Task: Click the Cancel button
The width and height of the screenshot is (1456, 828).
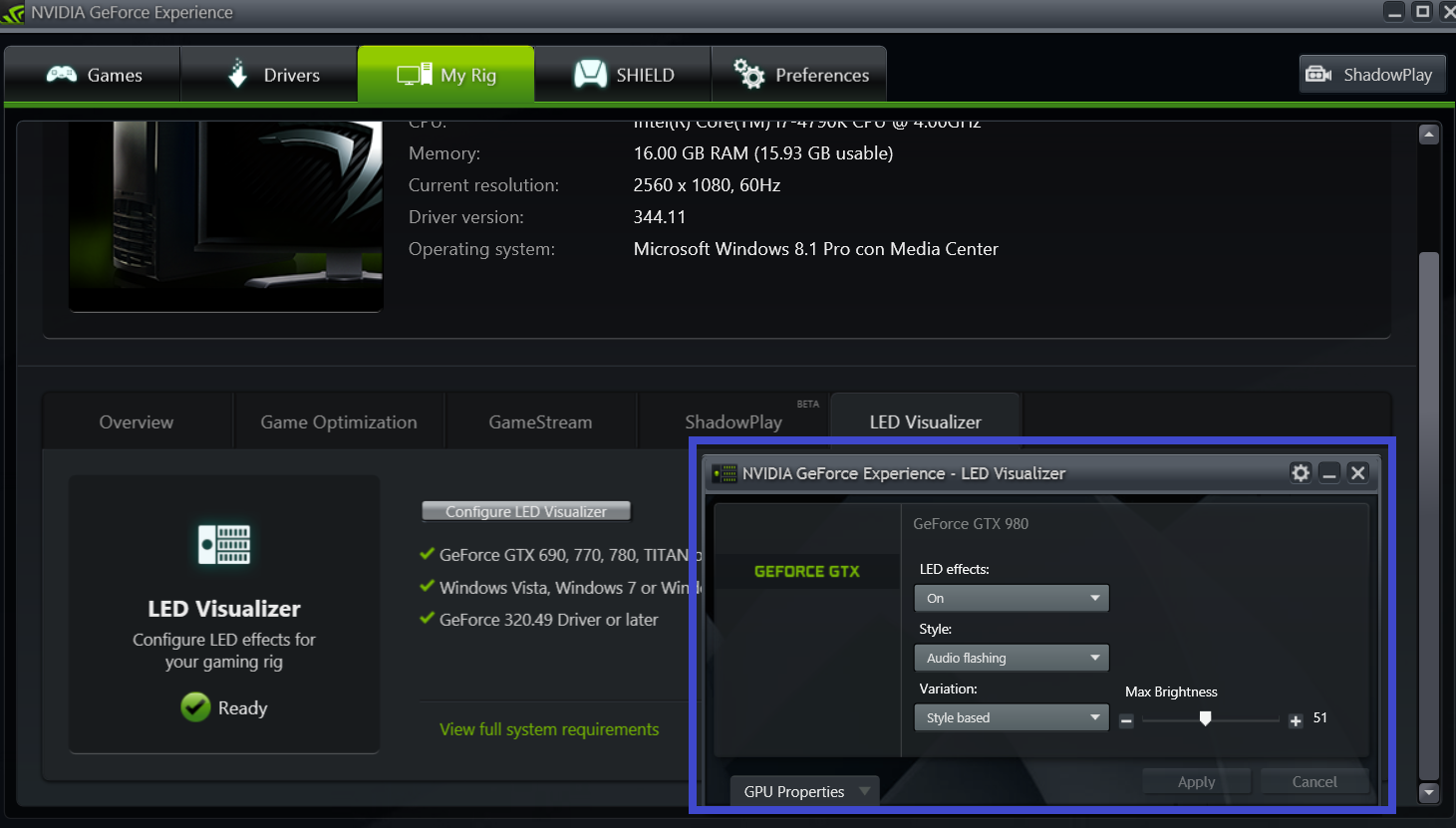Action: click(x=1314, y=782)
